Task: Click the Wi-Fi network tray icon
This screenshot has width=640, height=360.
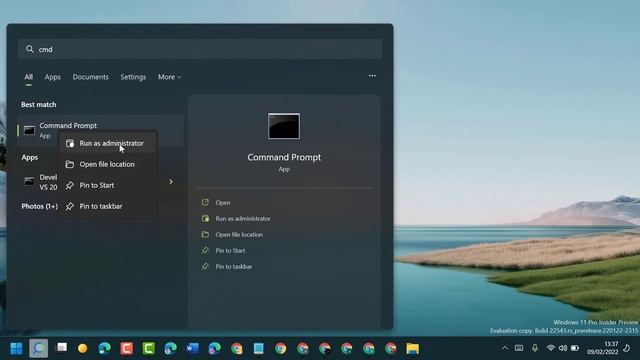Action: click(551, 348)
